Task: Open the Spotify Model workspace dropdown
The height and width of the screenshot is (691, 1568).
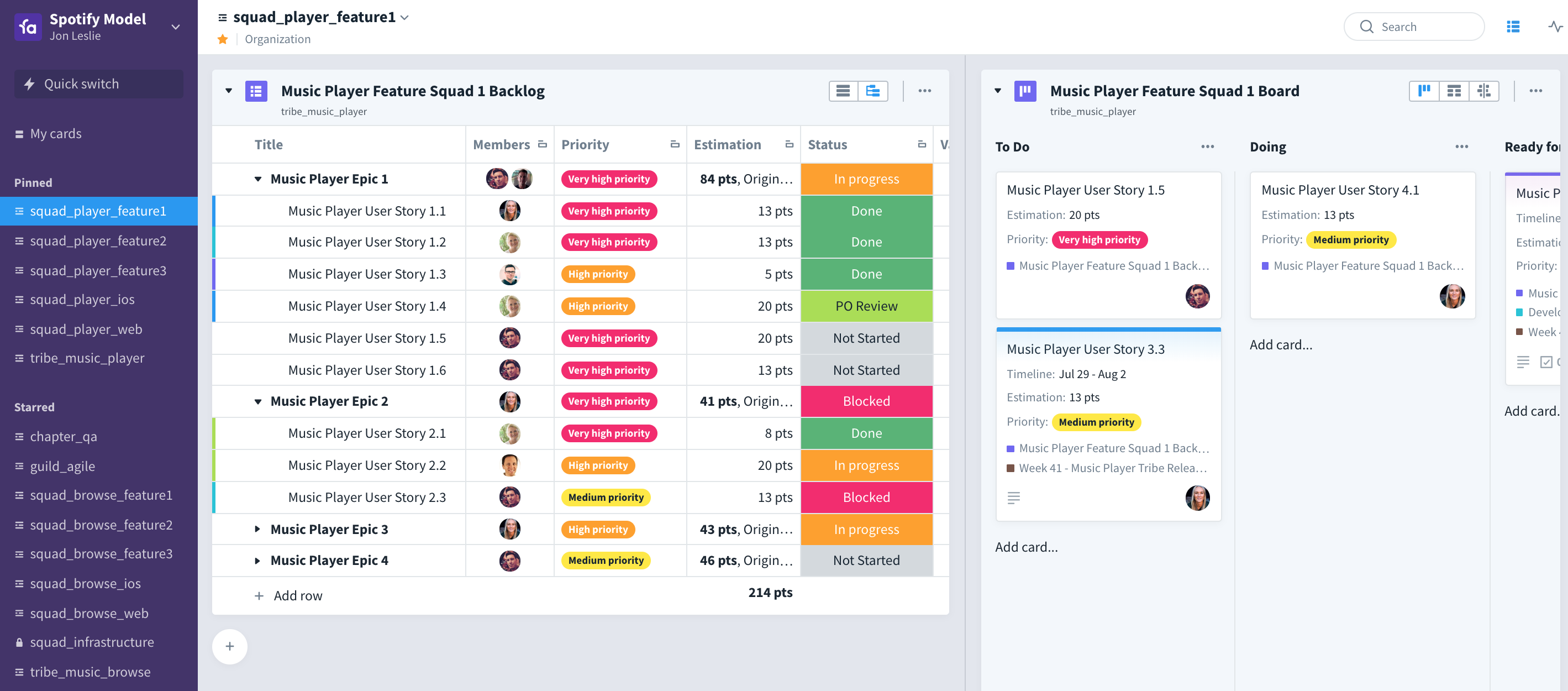Action: [175, 27]
